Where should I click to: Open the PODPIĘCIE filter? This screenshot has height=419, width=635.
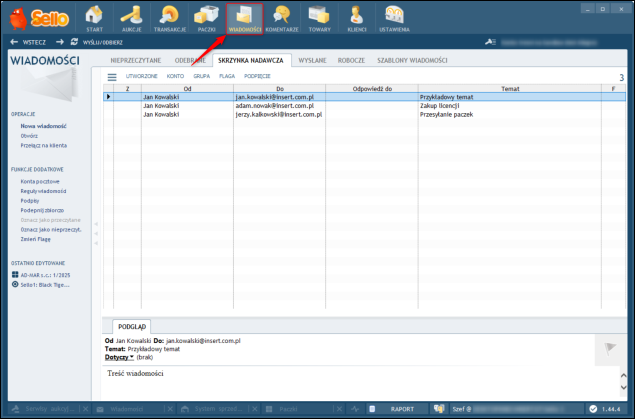257,76
